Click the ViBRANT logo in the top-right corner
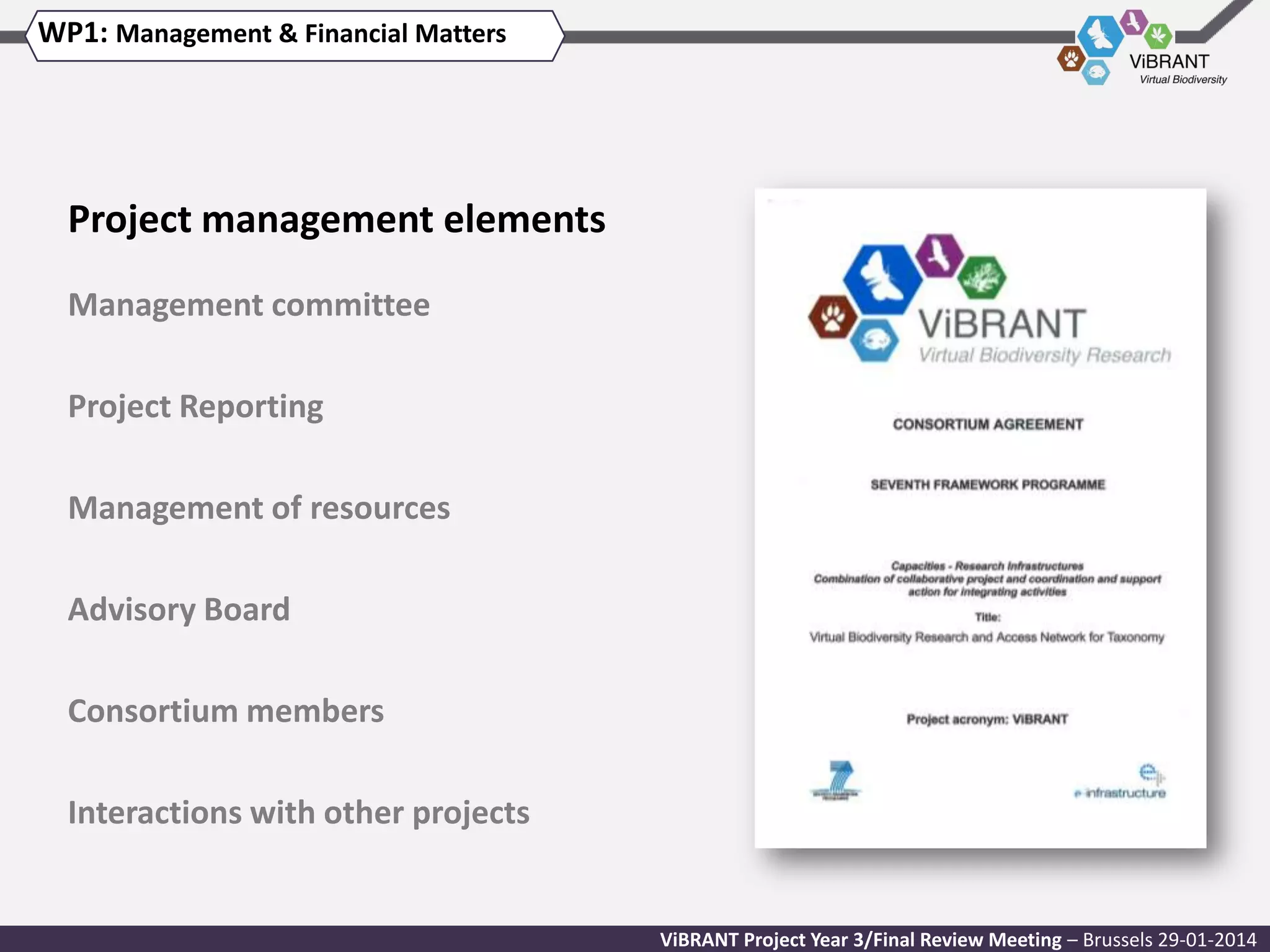Viewport: 1270px width, 952px height. point(1142,47)
